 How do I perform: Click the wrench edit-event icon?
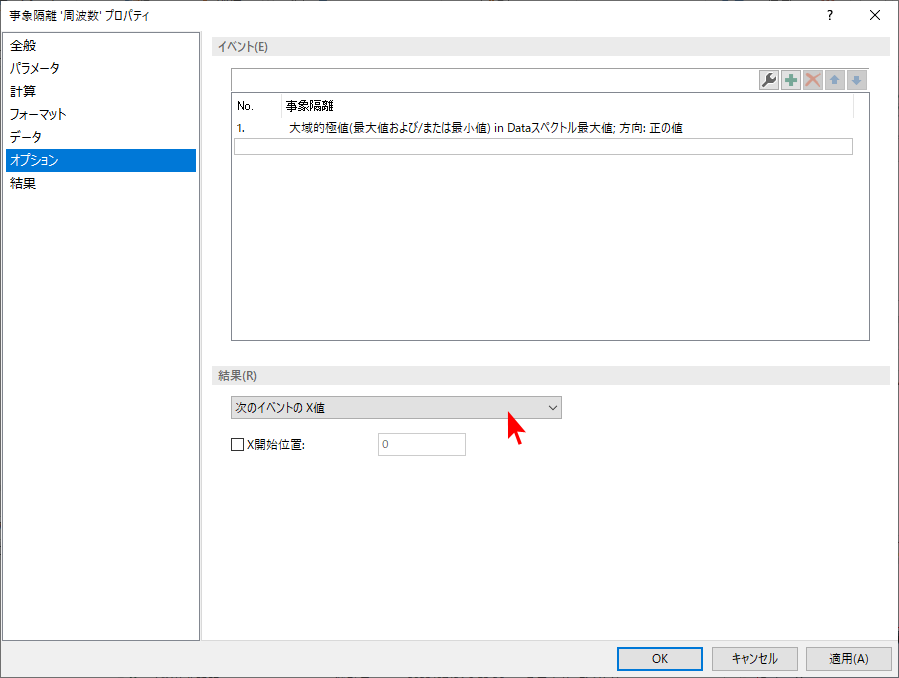point(769,80)
